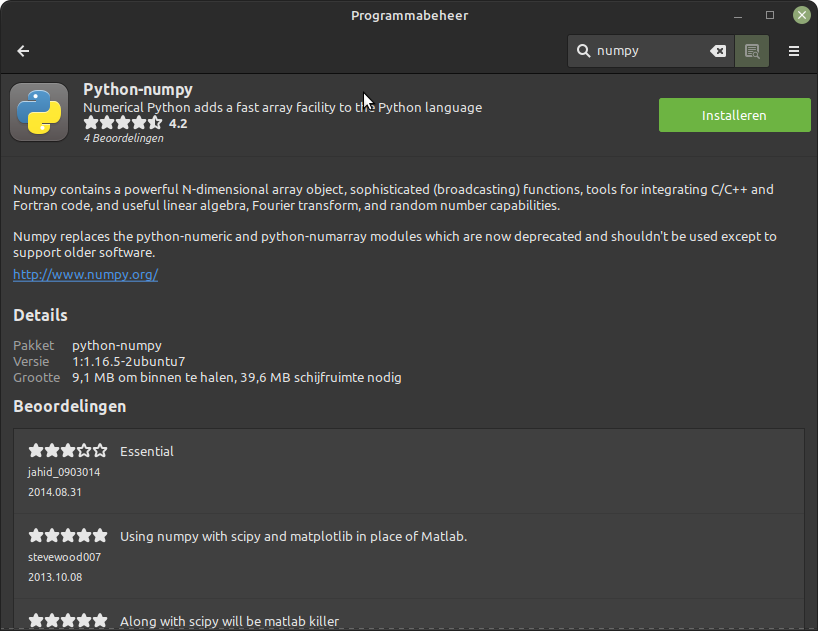Minimize the Programmabeheer window
Viewport: 818px width, 631px height.
coord(738,16)
